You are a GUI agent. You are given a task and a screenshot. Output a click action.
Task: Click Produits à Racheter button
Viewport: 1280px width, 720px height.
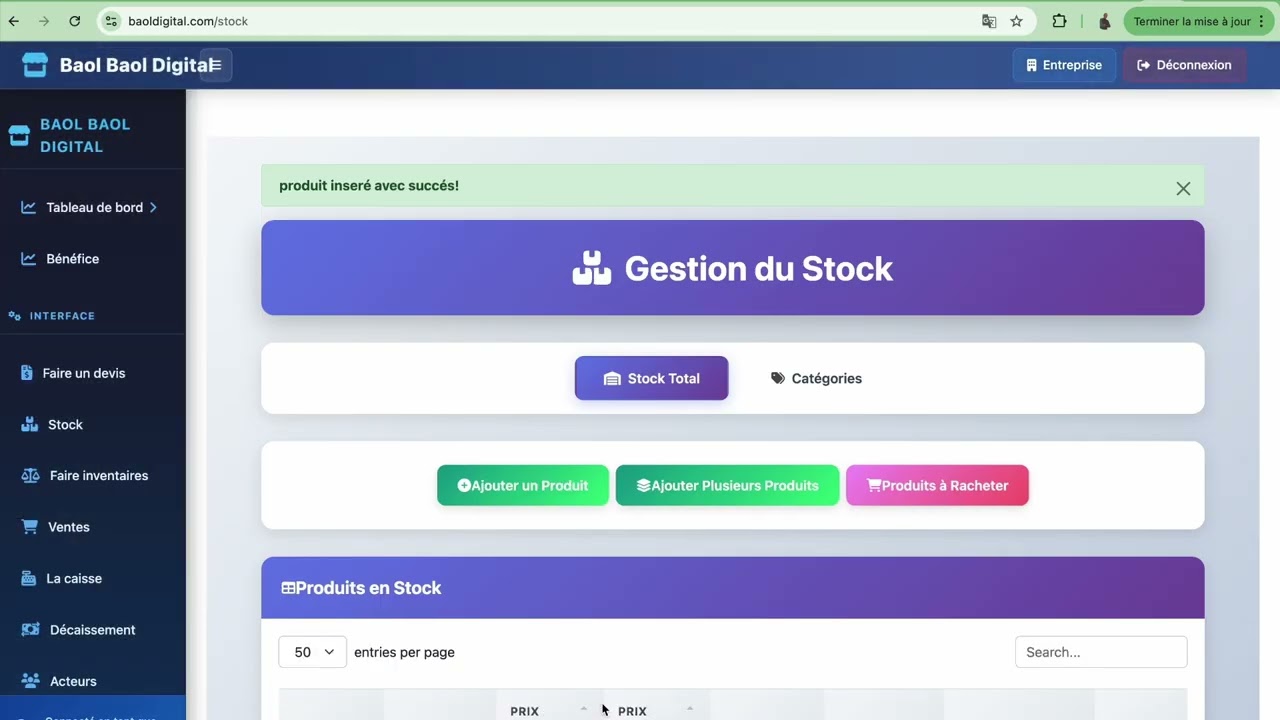tap(937, 486)
